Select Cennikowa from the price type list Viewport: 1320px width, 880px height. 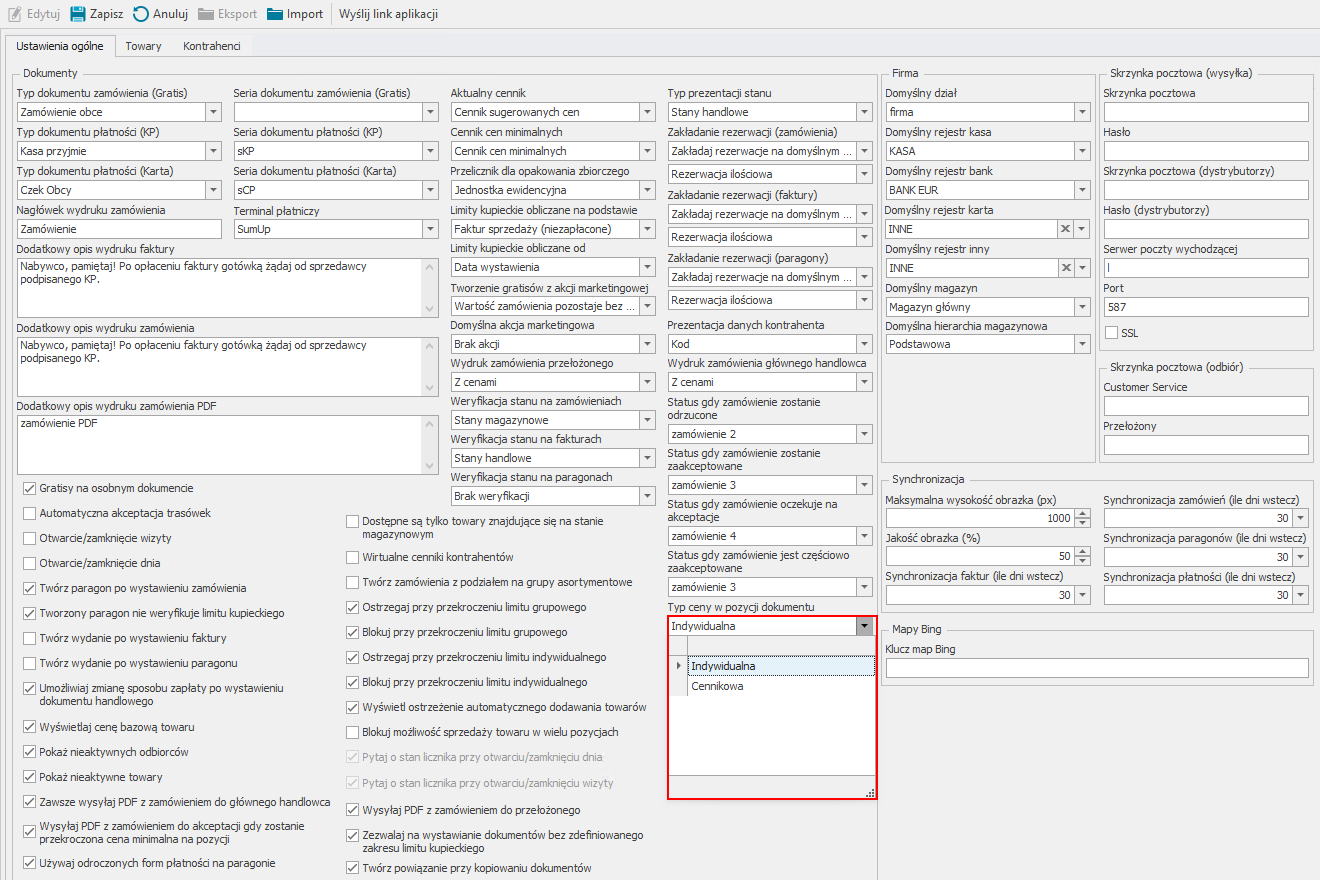[717, 686]
